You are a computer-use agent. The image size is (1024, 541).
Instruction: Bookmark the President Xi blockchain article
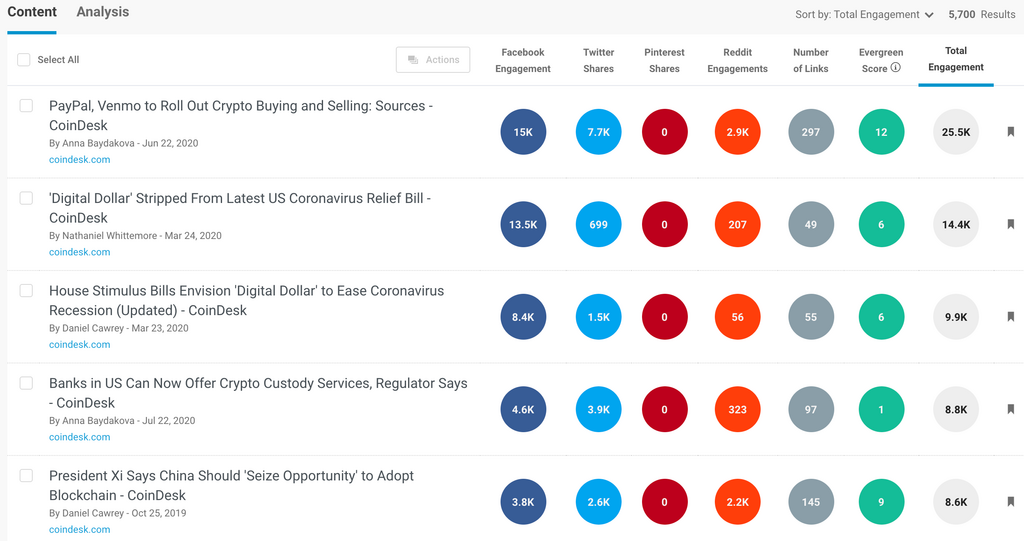click(1011, 502)
